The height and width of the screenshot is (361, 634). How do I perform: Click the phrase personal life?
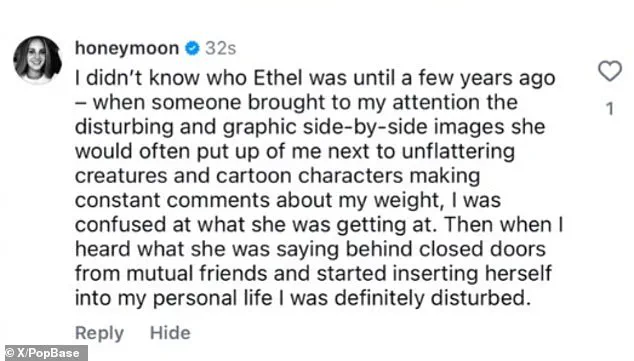click(213, 298)
